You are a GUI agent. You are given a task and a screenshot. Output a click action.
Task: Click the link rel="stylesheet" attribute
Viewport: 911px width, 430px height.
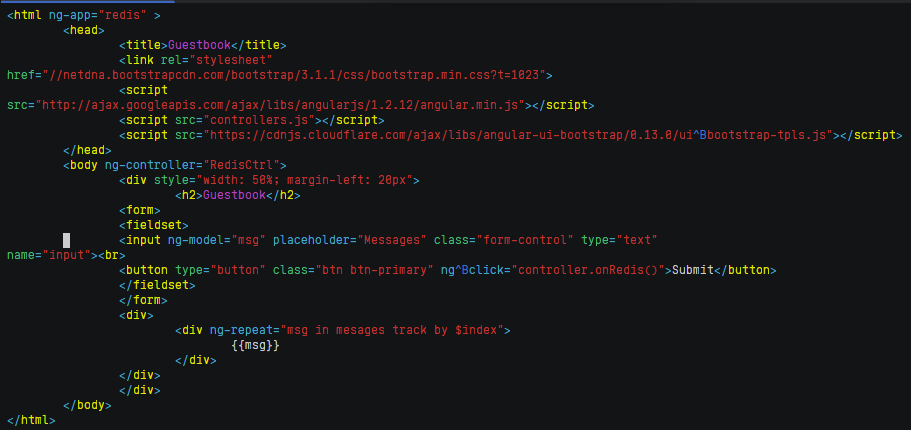click(x=217, y=60)
